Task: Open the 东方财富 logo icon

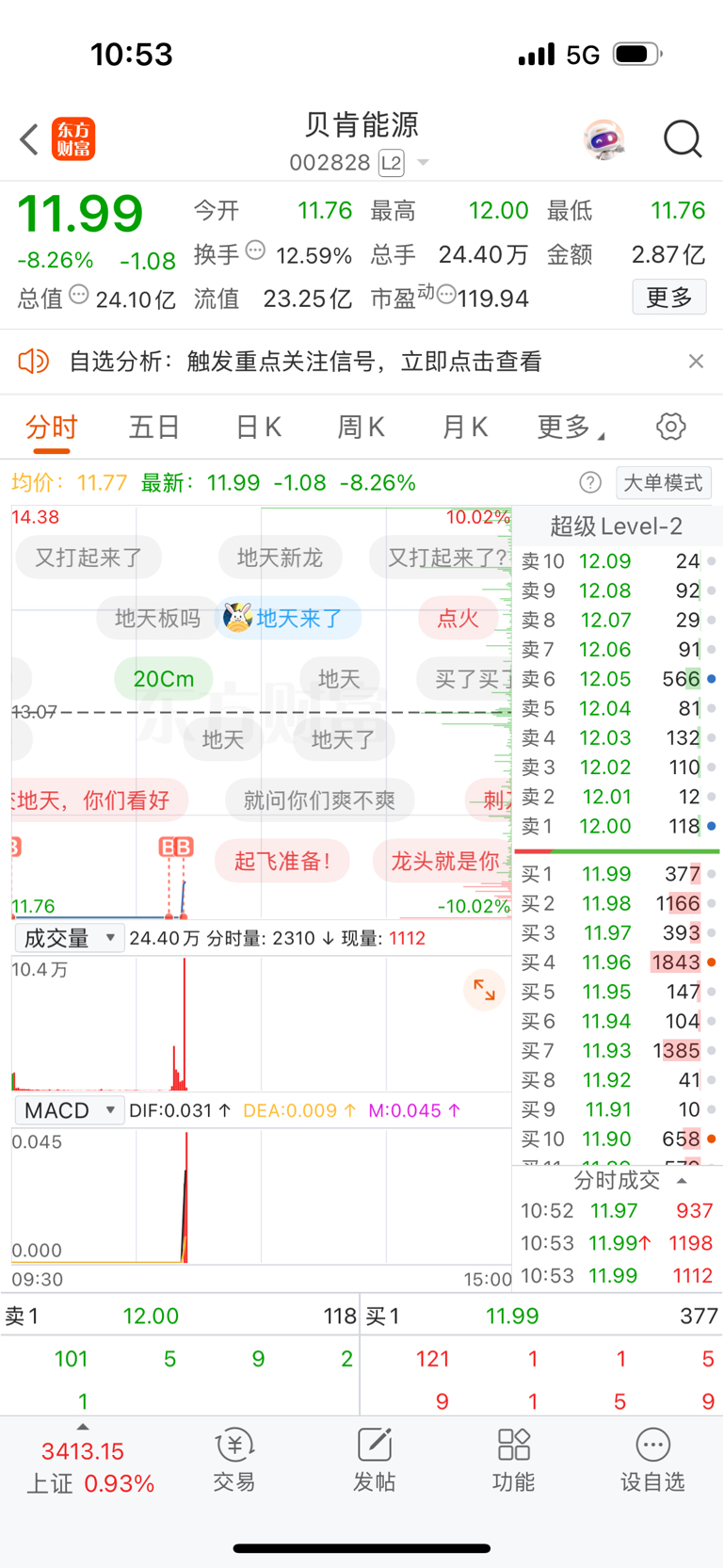Action: point(73,139)
